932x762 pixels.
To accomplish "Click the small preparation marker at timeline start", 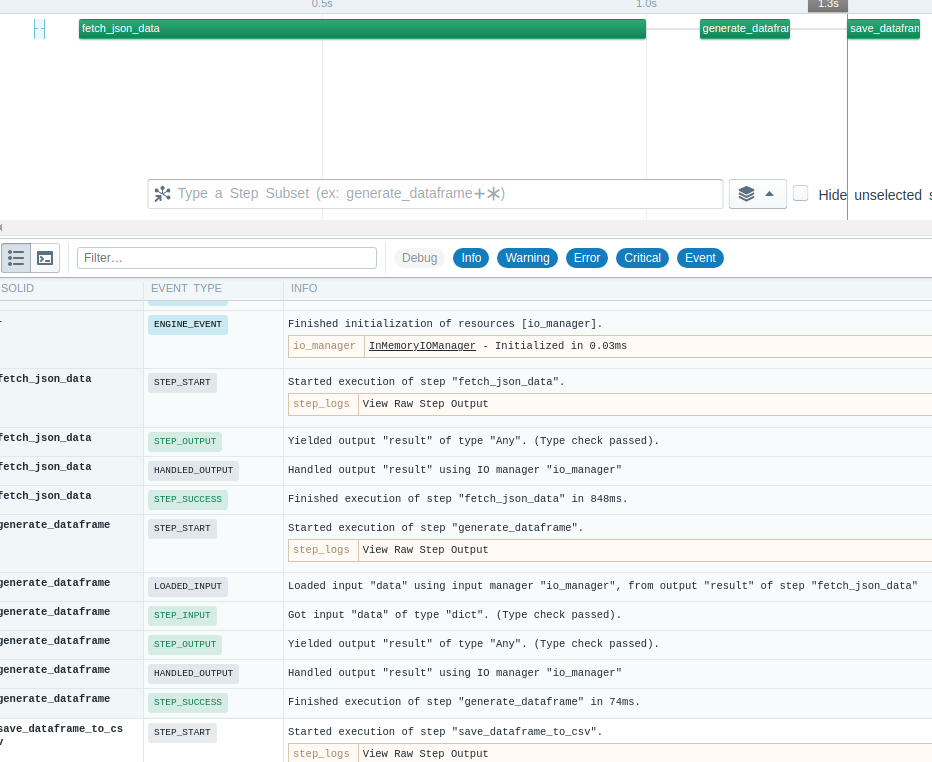I will click(39, 29).
